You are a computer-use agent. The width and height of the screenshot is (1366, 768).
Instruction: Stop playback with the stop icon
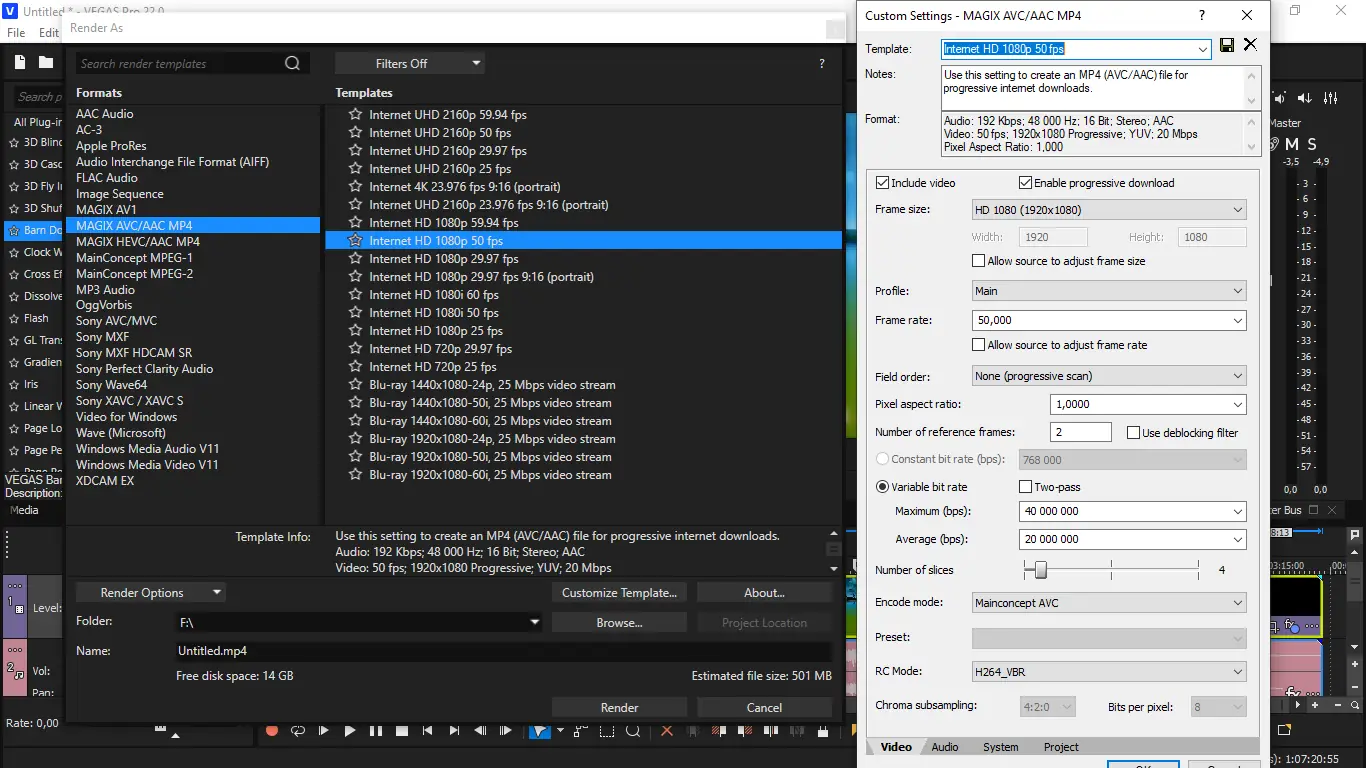click(402, 731)
